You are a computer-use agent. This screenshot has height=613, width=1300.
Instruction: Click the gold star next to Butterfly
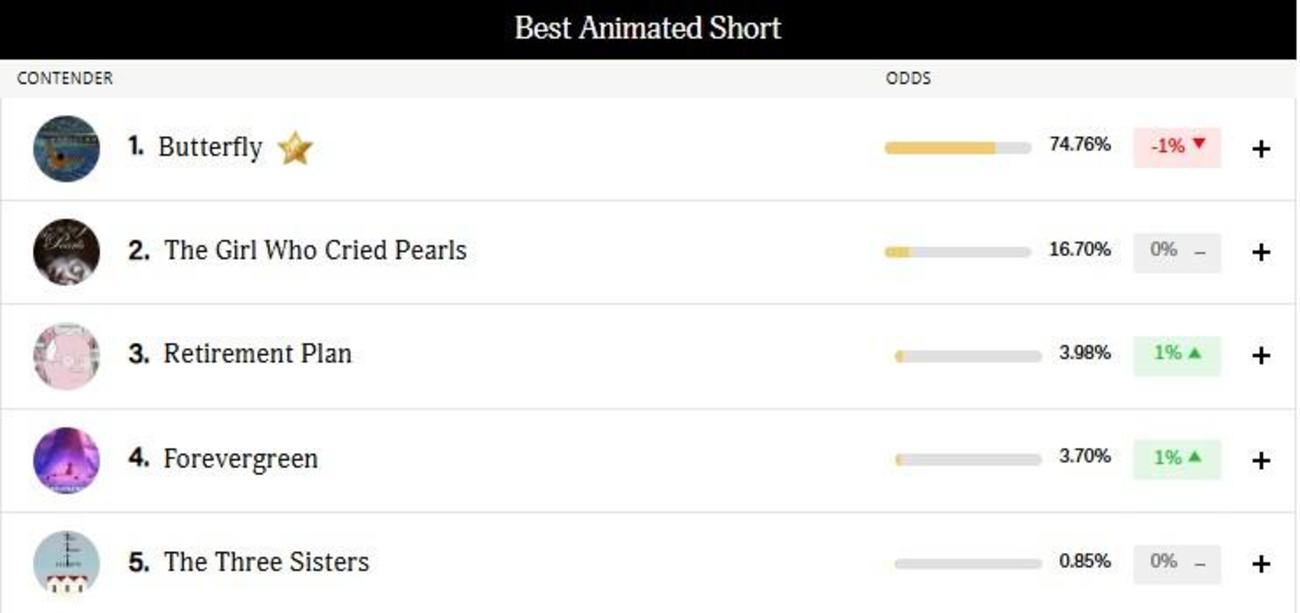pos(295,148)
